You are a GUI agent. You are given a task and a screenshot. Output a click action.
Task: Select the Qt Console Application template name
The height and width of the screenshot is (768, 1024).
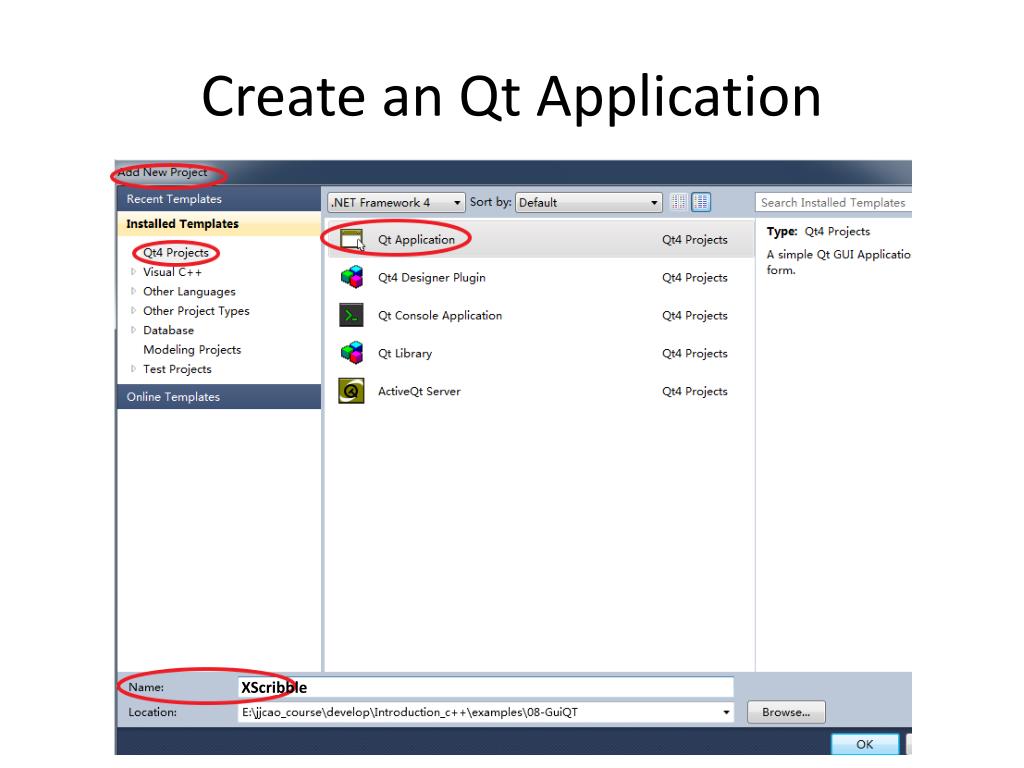click(x=440, y=315)
